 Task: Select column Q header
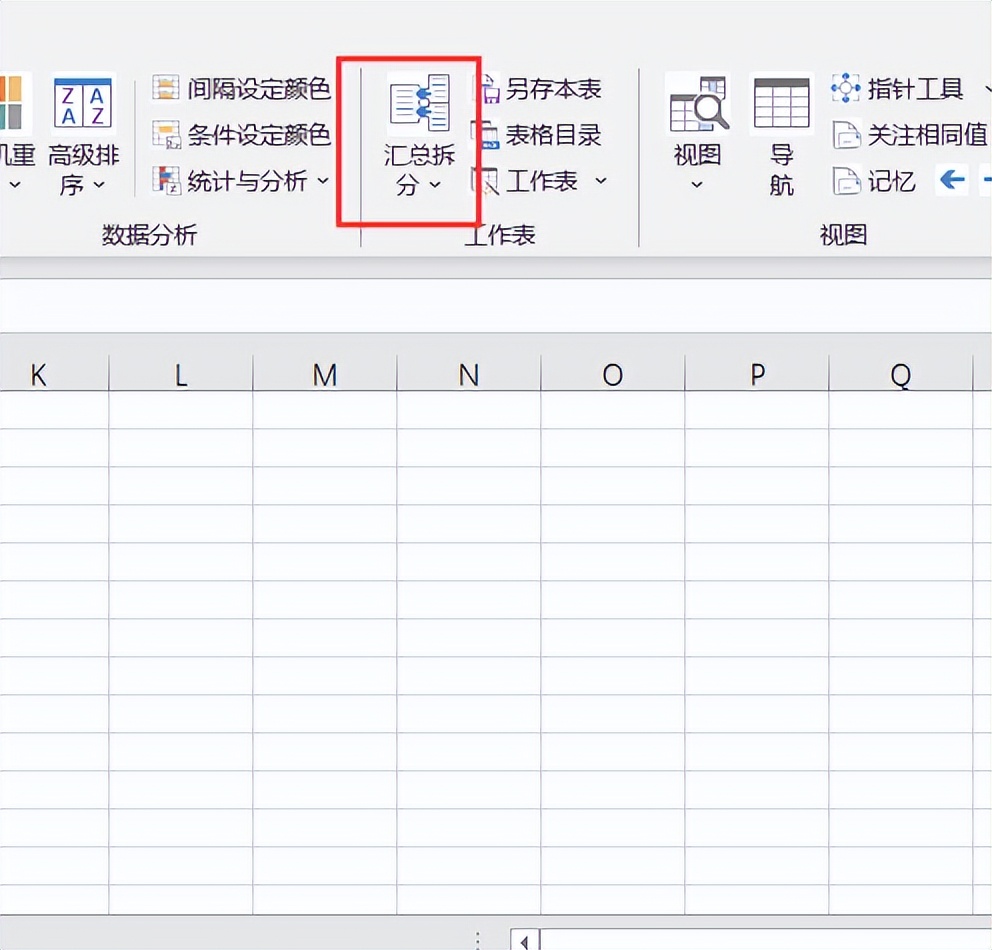coord(901,374)
